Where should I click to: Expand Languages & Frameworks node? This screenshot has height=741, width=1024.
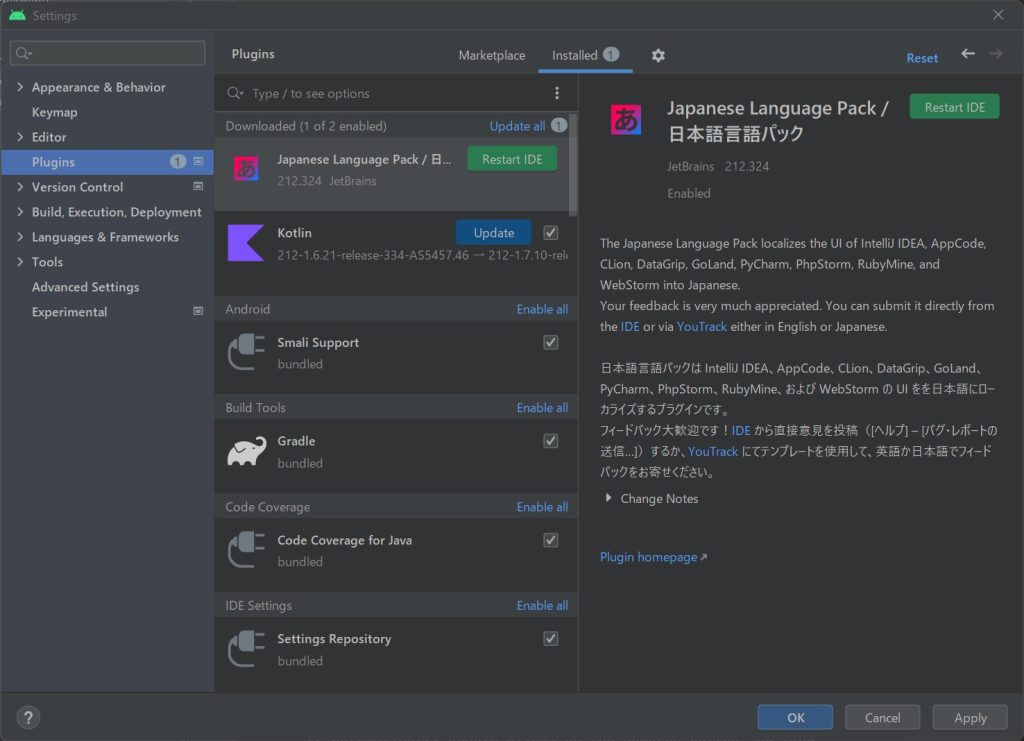click(20, 236)
